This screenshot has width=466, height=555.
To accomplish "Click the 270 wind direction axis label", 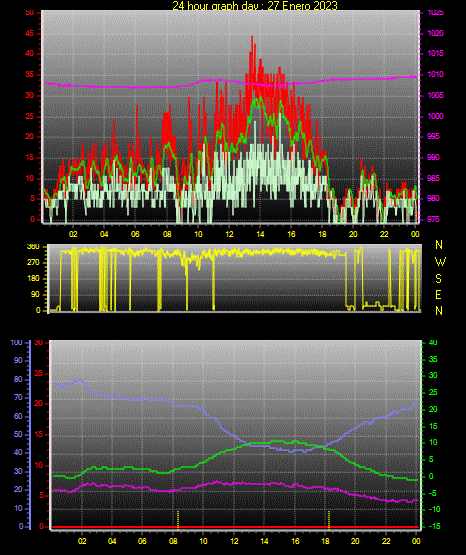I will (x=33, y=263).
